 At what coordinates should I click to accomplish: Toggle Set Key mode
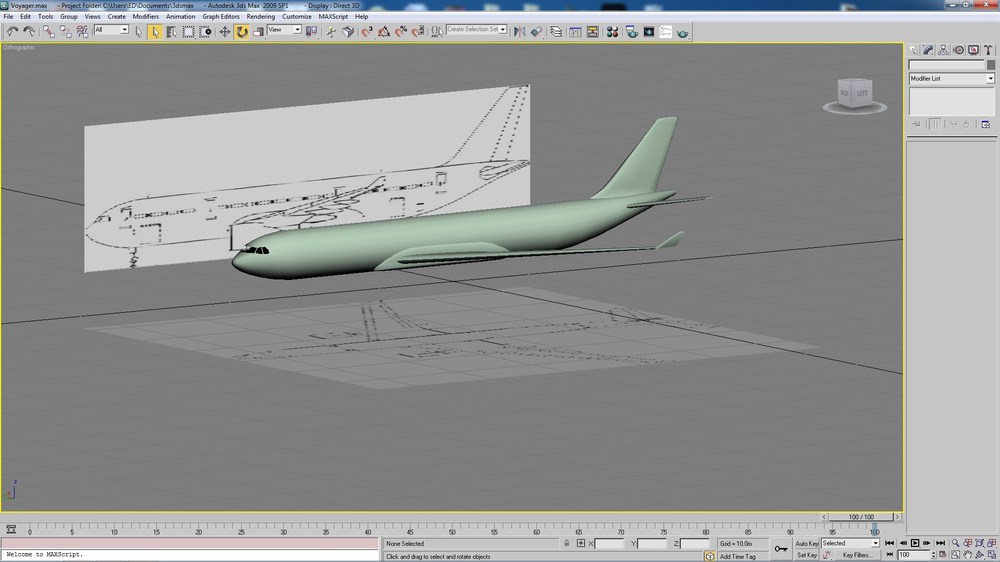[806, 555]
